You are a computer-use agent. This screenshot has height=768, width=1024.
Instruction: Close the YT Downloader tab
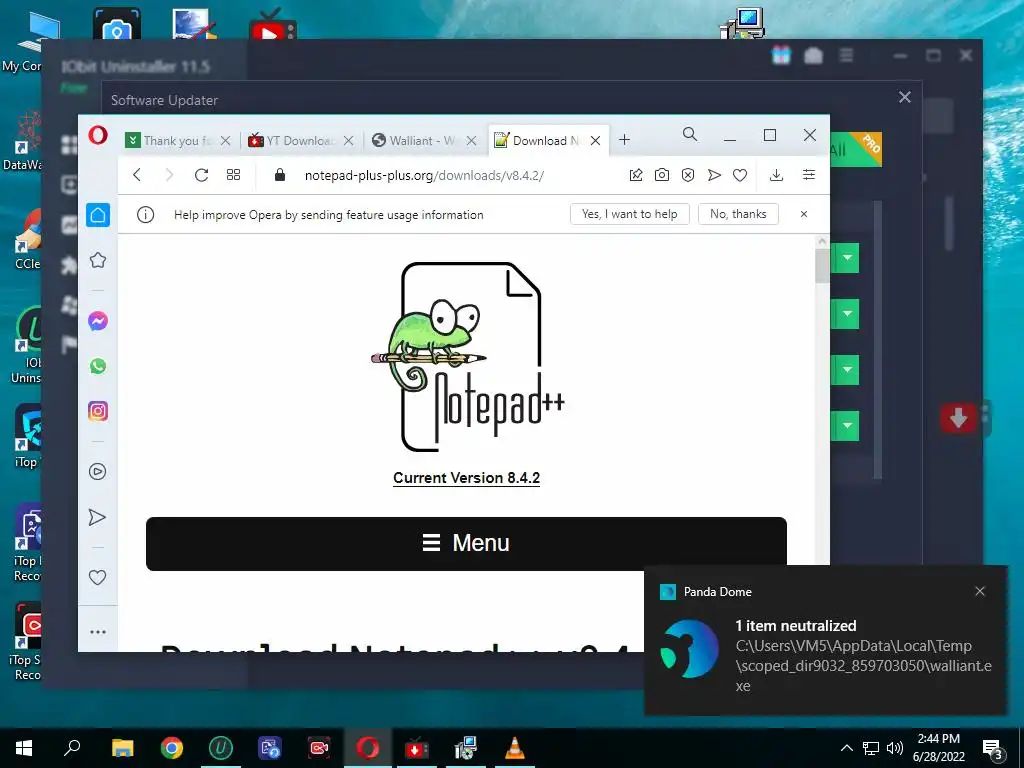(x=349, y=140)
